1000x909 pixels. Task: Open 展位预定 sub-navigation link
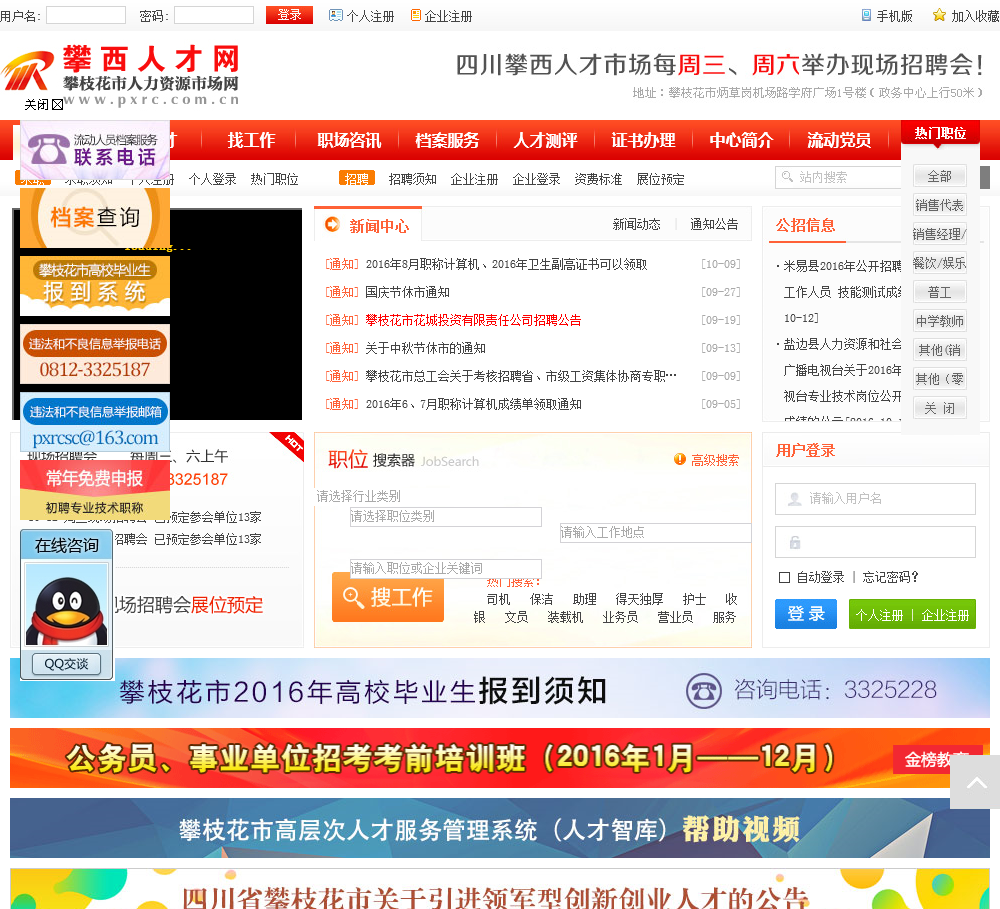pyautogui.click(x=660, y=179)
